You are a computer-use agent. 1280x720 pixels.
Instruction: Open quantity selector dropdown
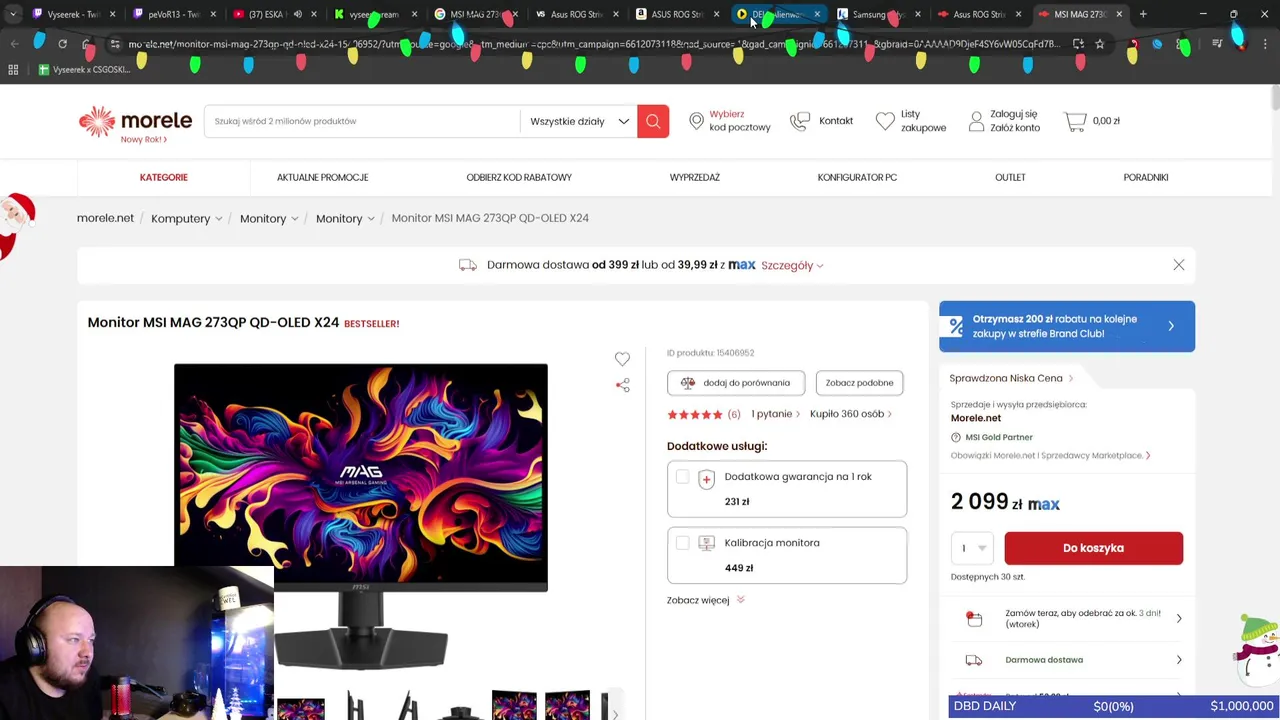[972, 548]
